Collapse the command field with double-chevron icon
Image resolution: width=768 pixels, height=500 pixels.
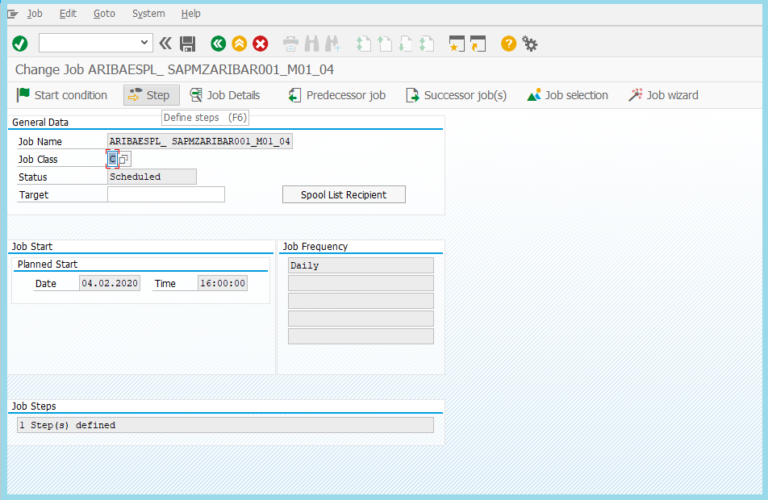166,44
